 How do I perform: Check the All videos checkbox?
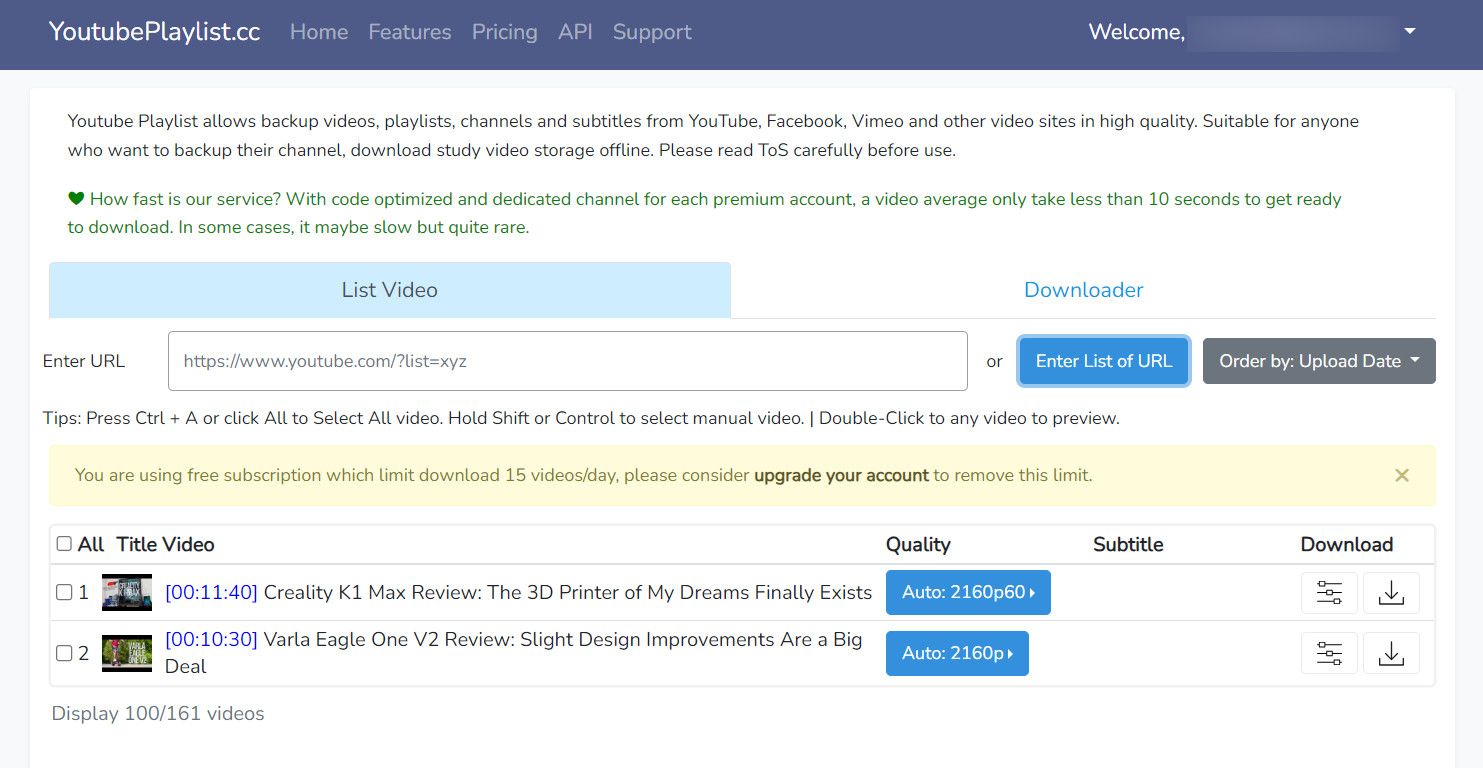(x=62, y=543)
